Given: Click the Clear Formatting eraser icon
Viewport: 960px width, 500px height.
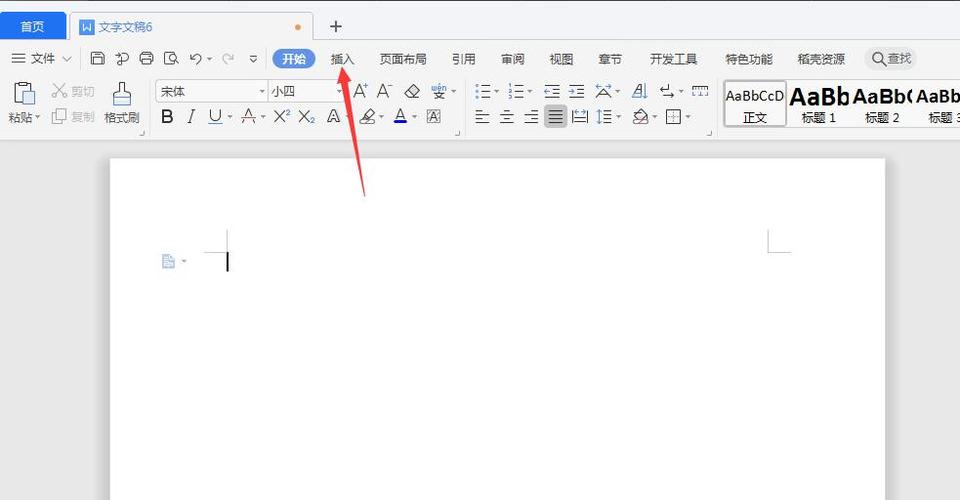Looking at the screenshot, I should click(x=411, y=91).
